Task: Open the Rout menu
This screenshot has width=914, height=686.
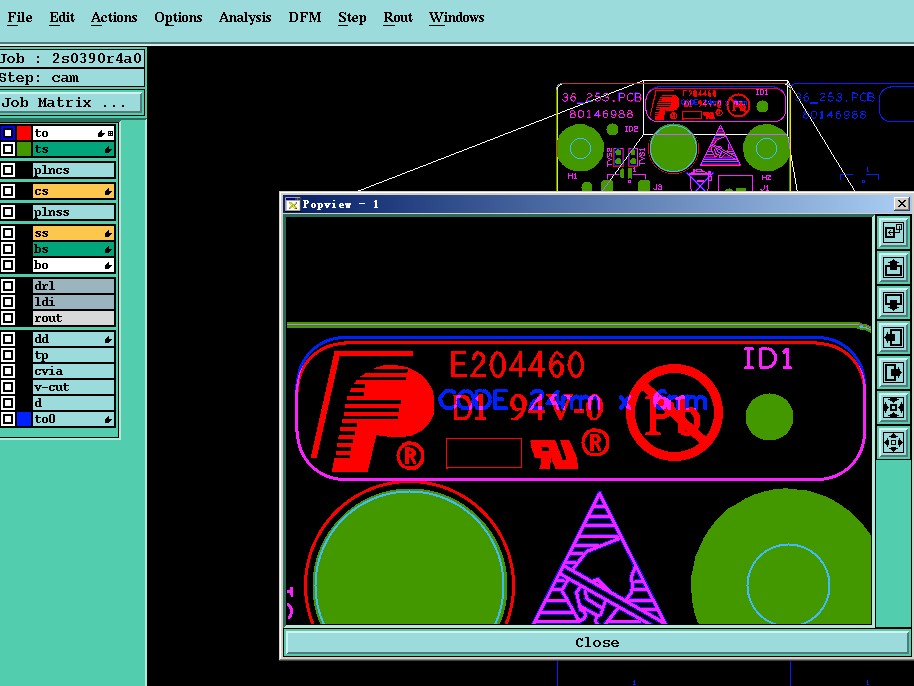Action: point(398,17)
